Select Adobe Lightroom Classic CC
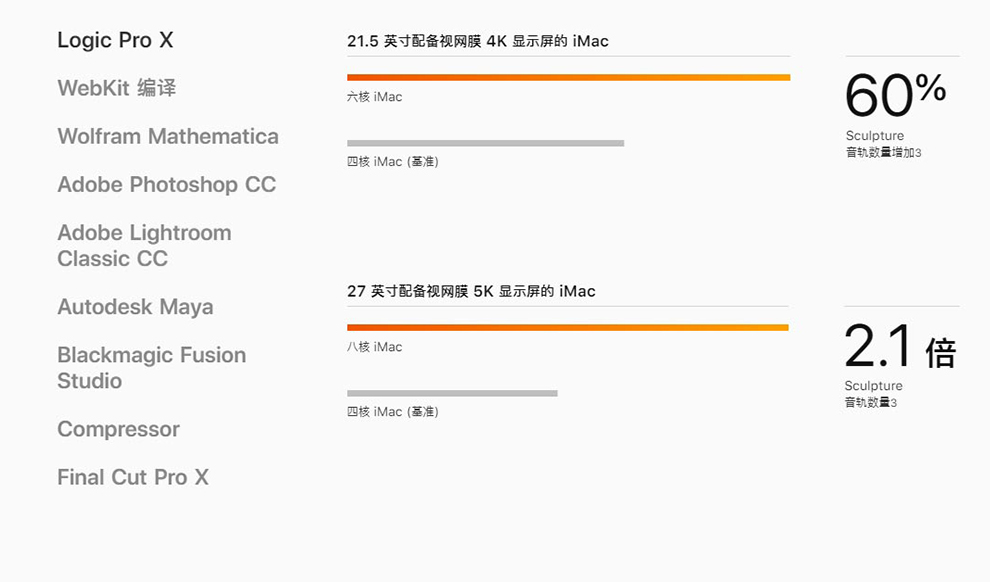This screenshot has width=990, height=582. (145, 246)
